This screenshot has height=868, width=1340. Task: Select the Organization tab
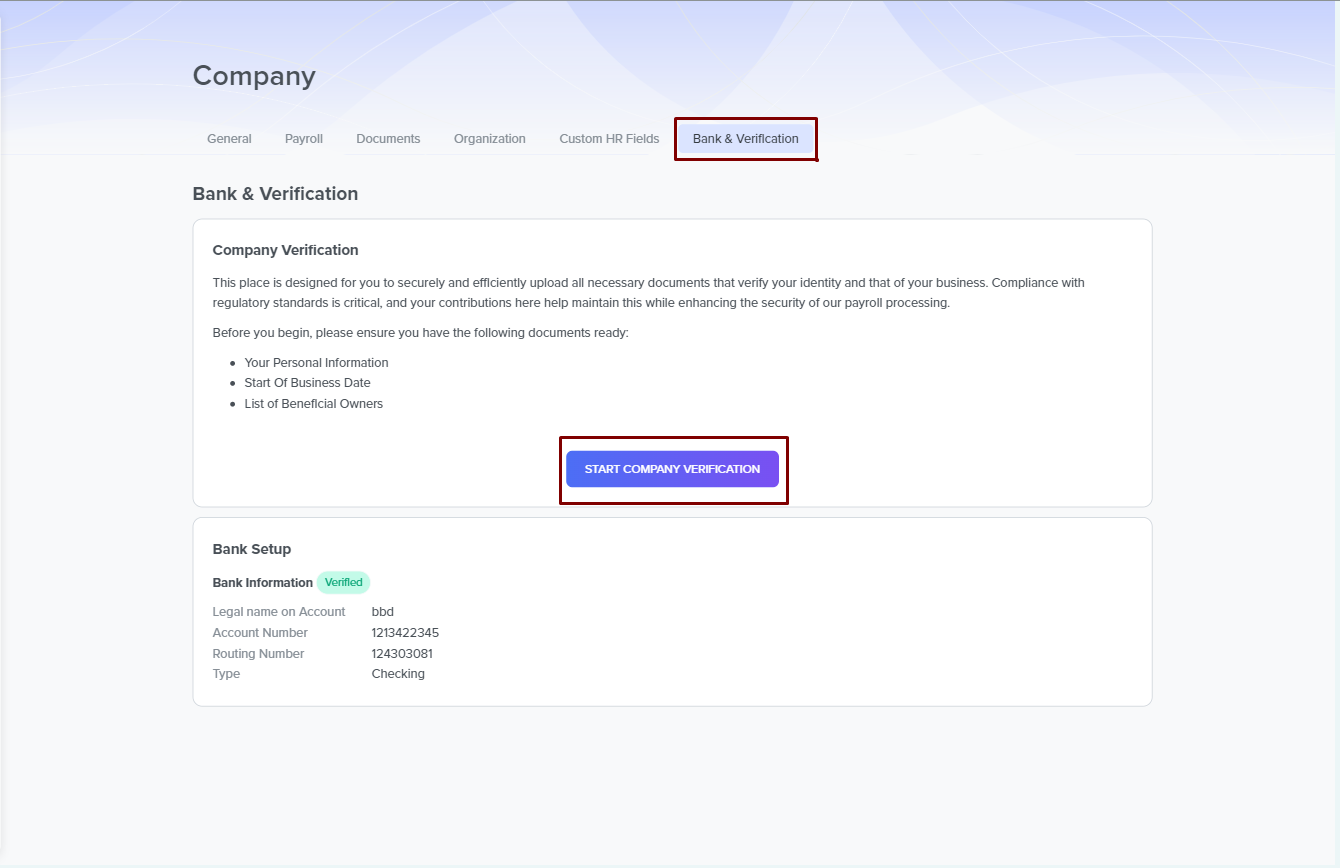tap(489, 139)
